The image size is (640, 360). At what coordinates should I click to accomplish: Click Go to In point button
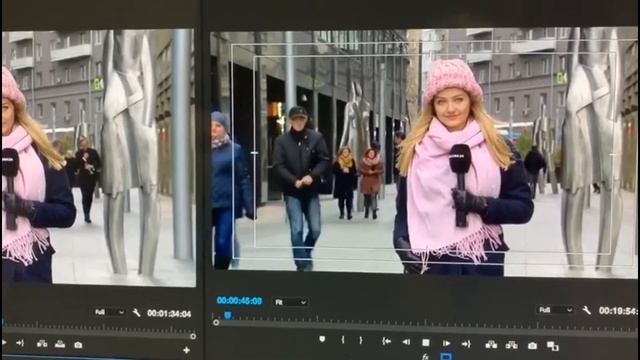(386, 341)
